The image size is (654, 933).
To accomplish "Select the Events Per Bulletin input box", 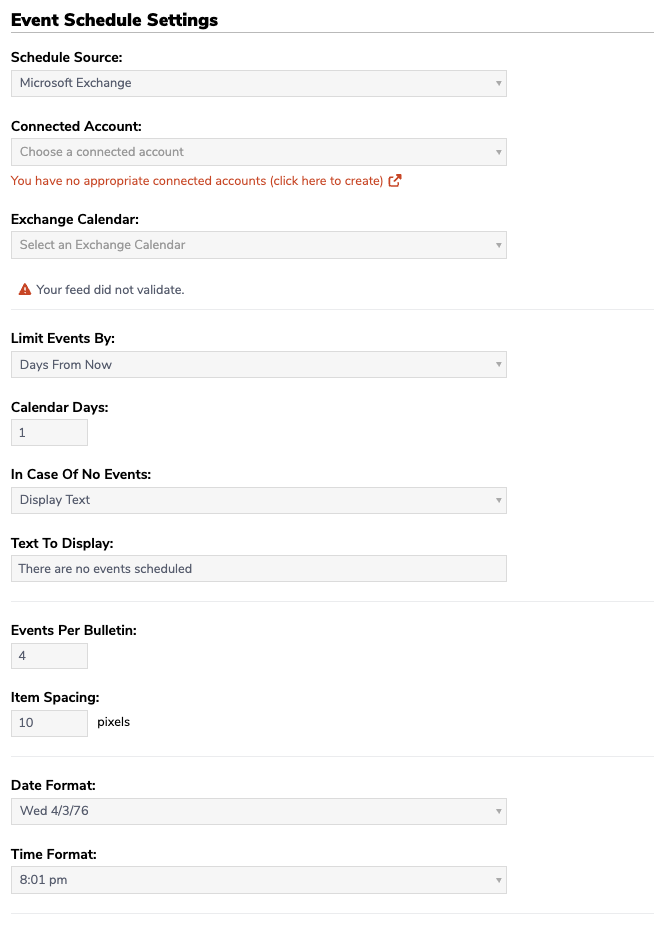I will pyautogui.click(x=49, y=656).
